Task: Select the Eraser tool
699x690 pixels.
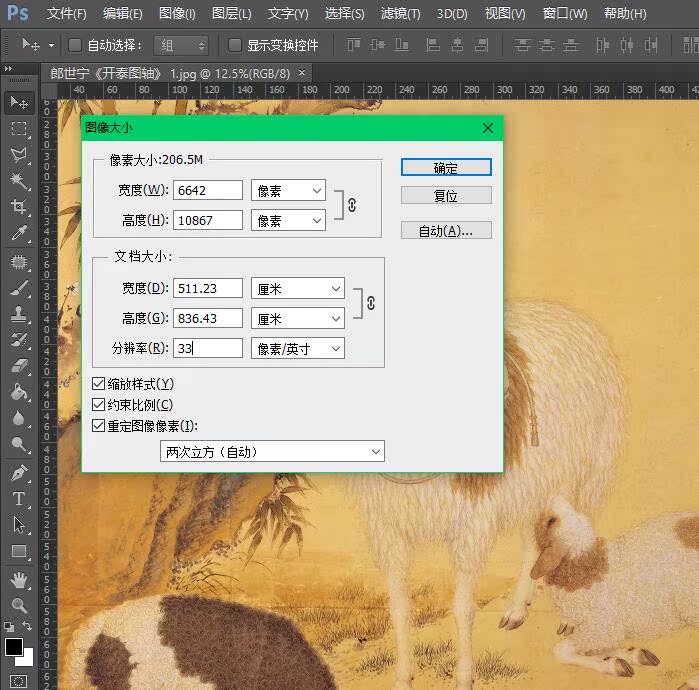Action: (x=19, y=366)
